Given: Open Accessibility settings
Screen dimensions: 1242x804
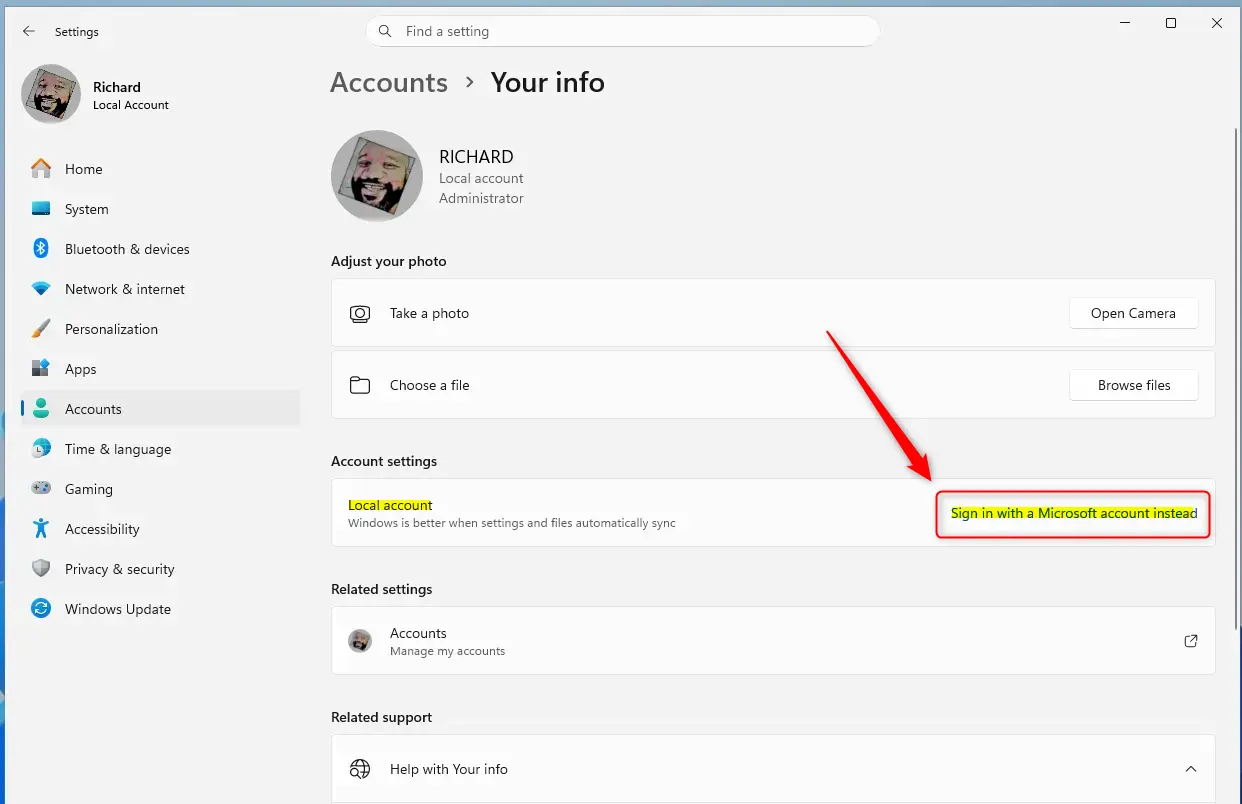Looking at the screenshot, I should click(160, 529).
